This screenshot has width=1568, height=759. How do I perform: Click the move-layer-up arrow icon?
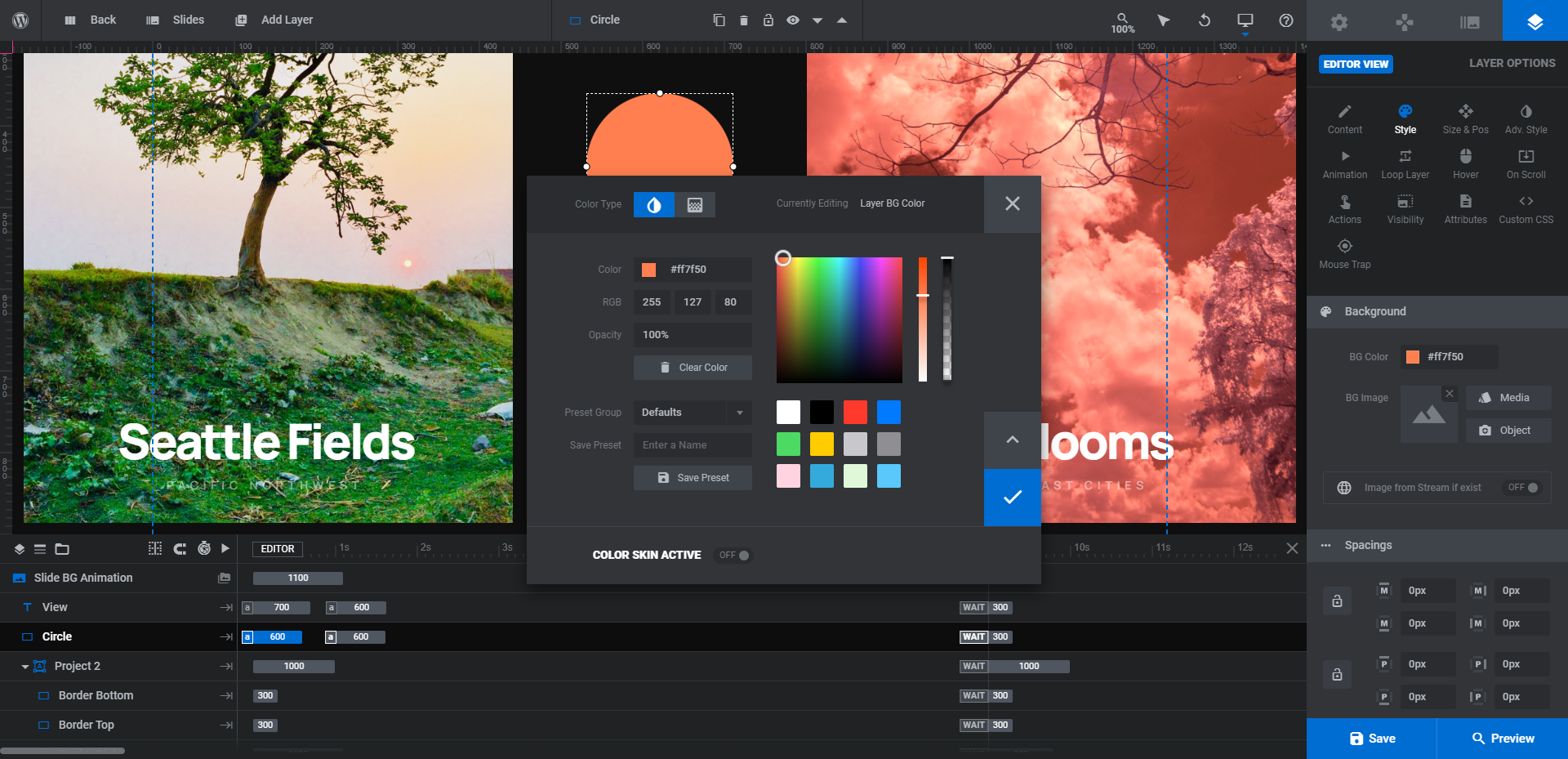tap(841, 20)
